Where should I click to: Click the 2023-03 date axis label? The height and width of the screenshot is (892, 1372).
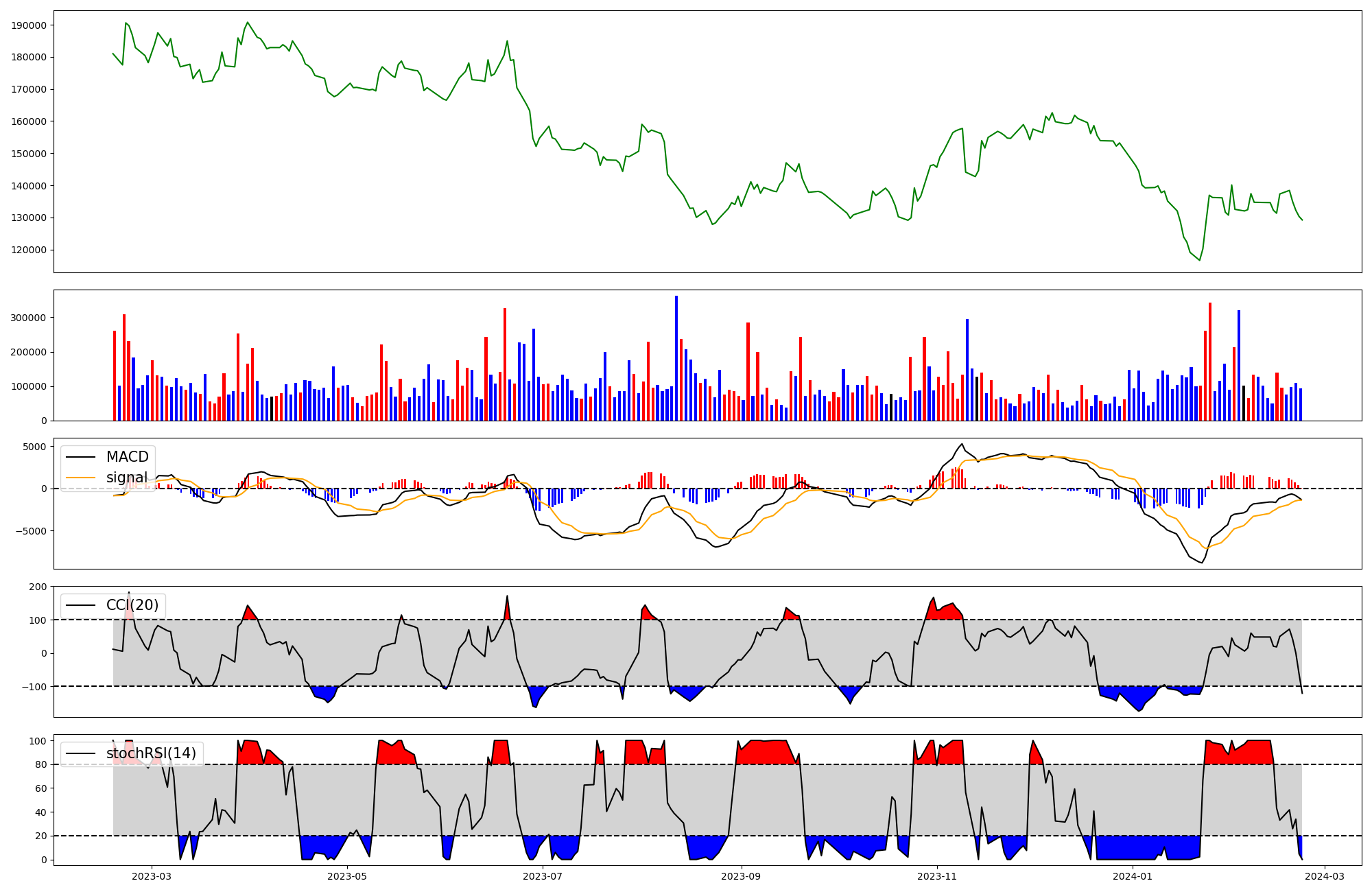(152, 876)
